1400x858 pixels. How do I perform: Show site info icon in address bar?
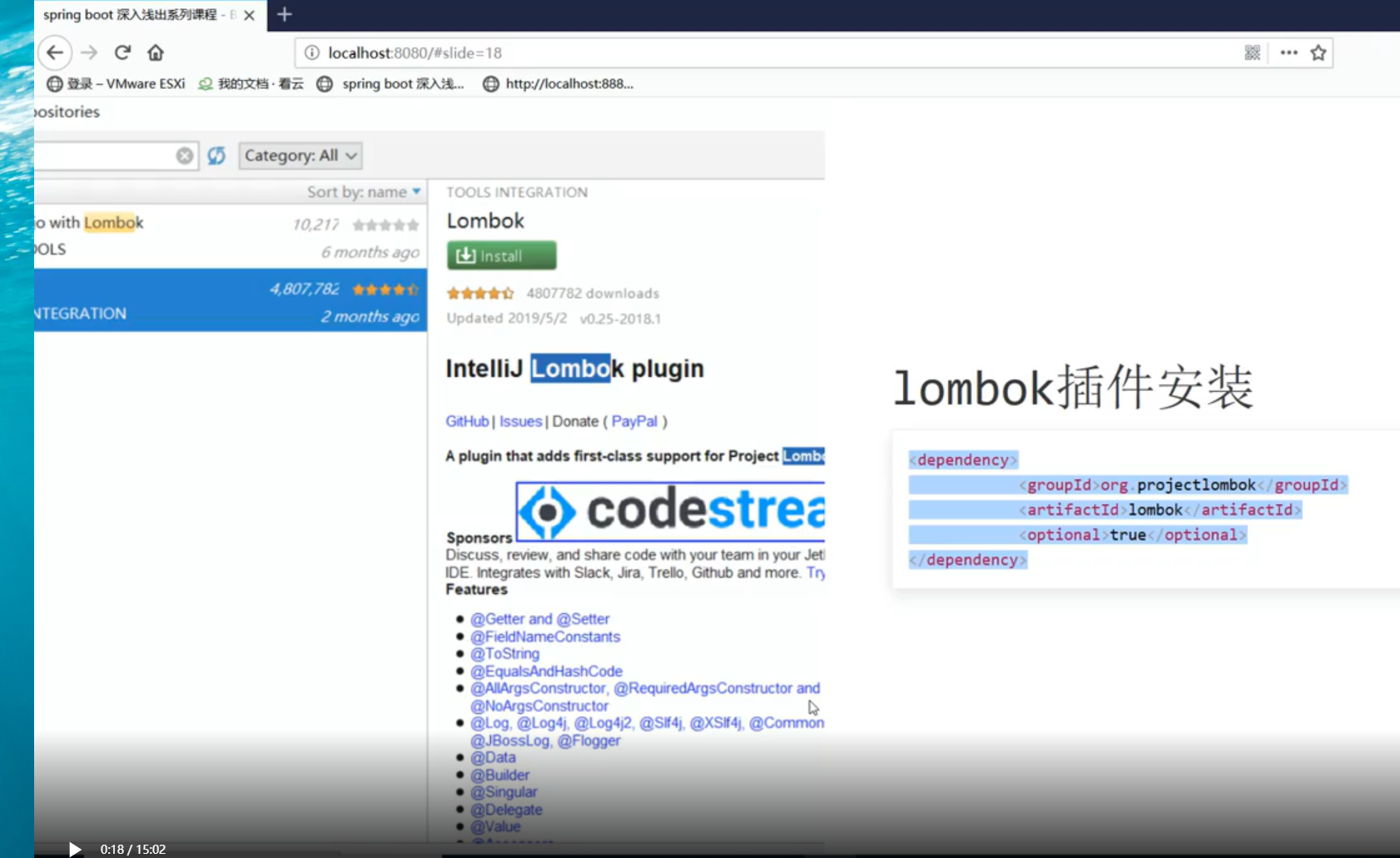tap(312, 52)
